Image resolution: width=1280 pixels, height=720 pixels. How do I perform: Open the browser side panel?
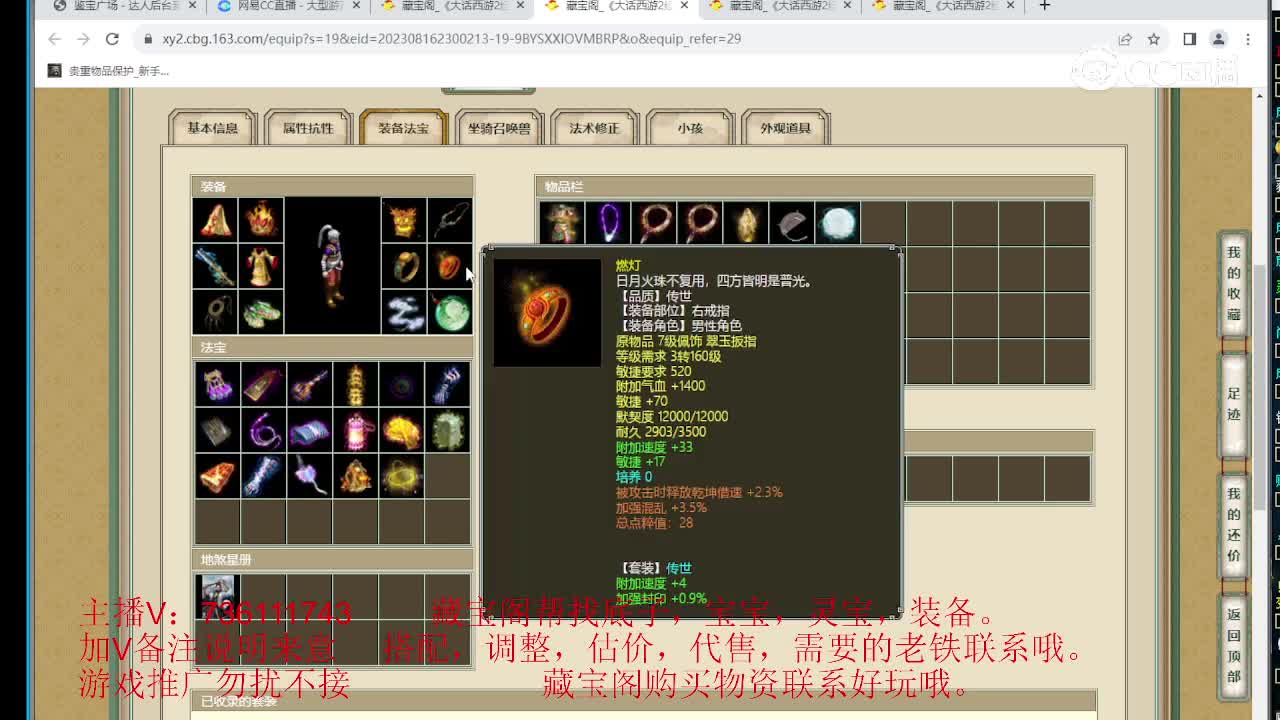click(1189, 39)
